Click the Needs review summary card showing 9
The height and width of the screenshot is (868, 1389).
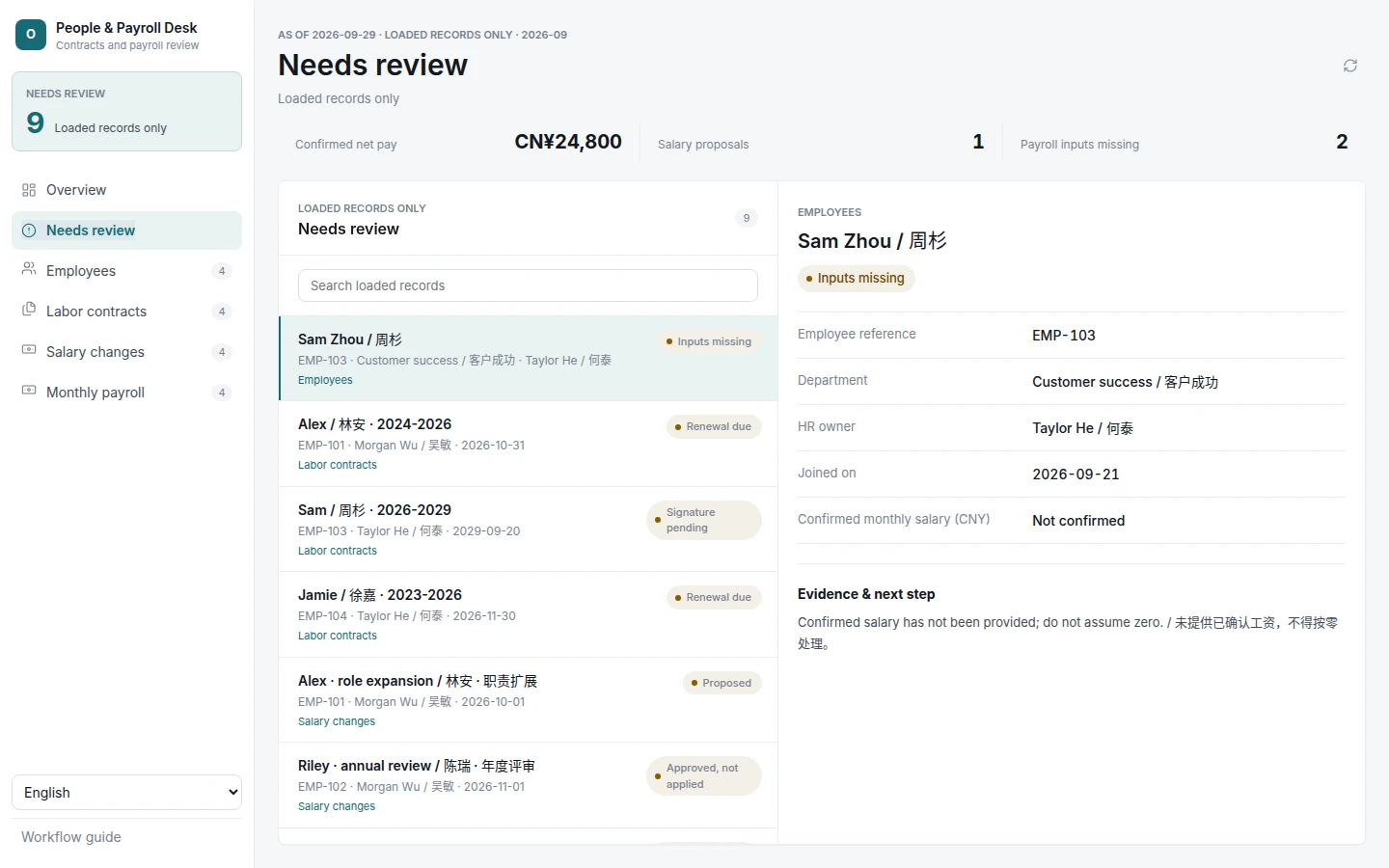pos(126,111)
